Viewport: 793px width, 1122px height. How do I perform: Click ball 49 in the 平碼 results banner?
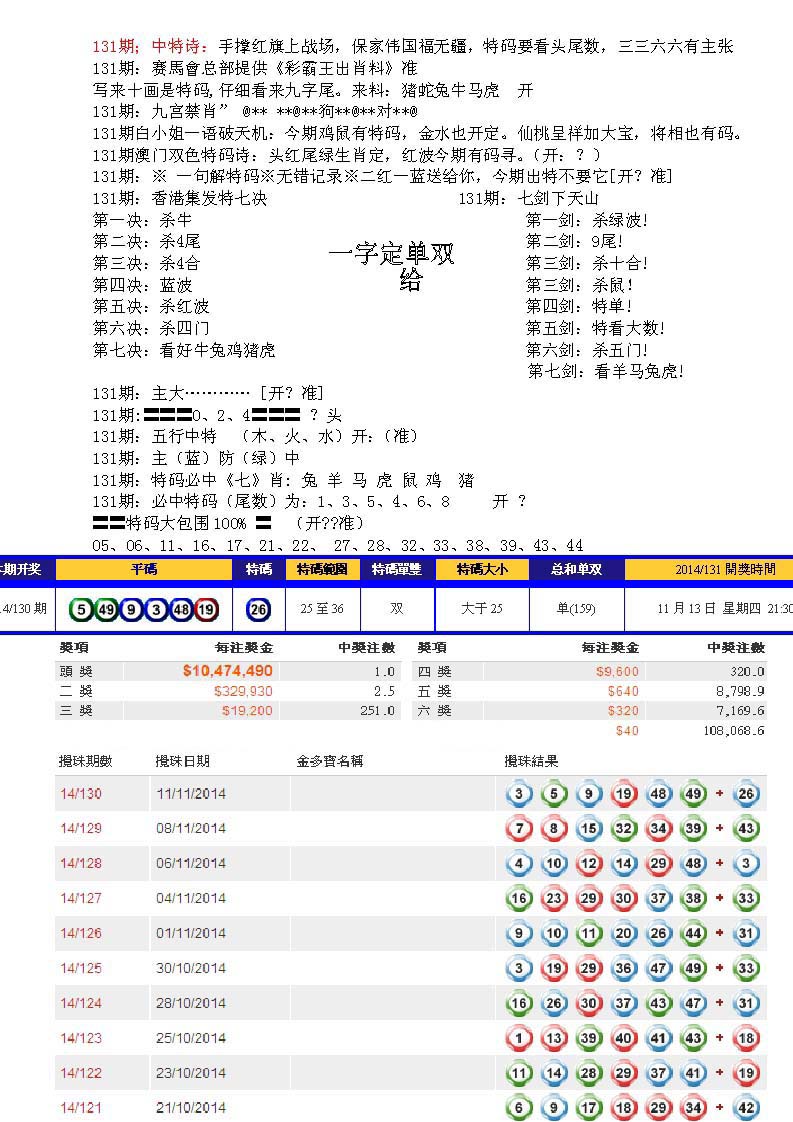[107, 610]
